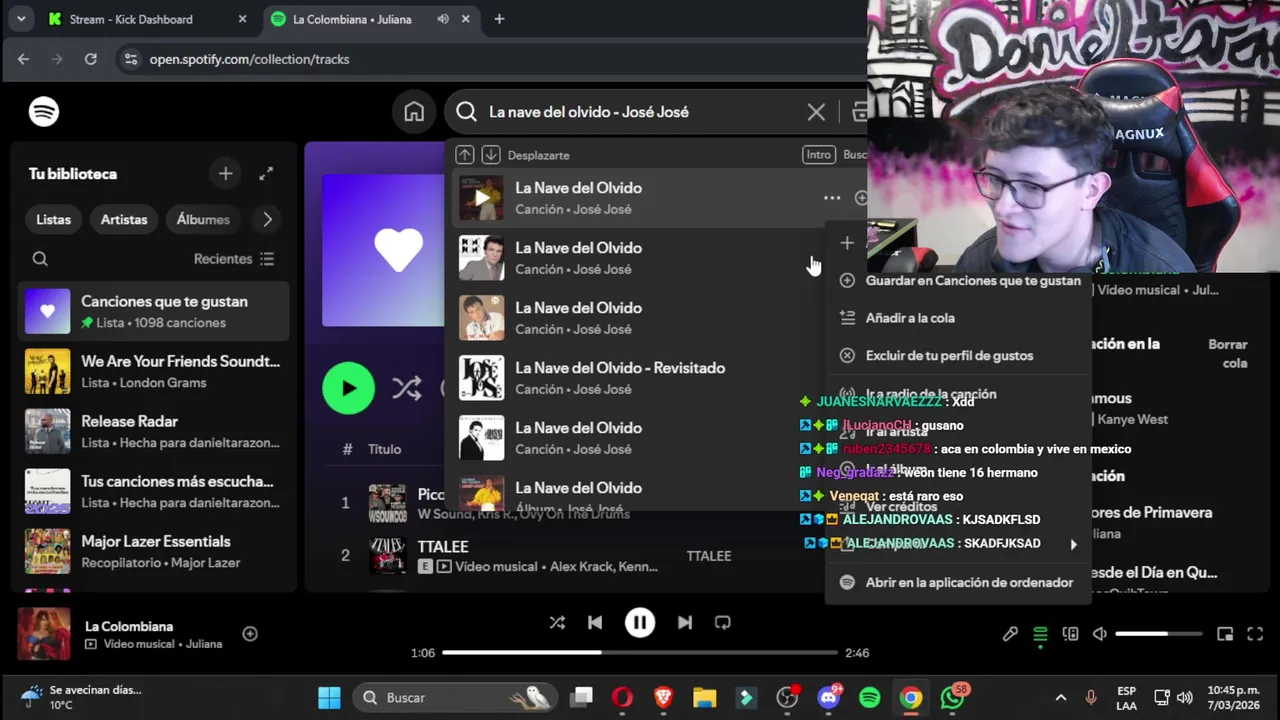Open Spotify from the Windows taskbar
Viewport: 1280px width, 720px height.
(870, 697)
